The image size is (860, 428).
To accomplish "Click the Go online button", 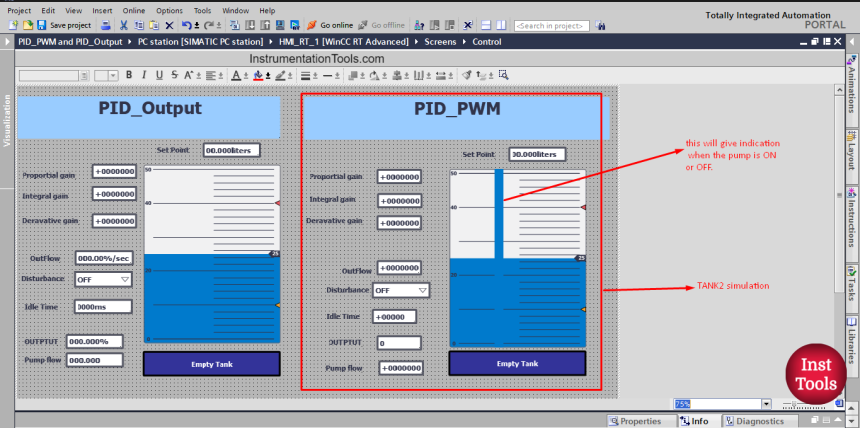I will coord(330,25).
